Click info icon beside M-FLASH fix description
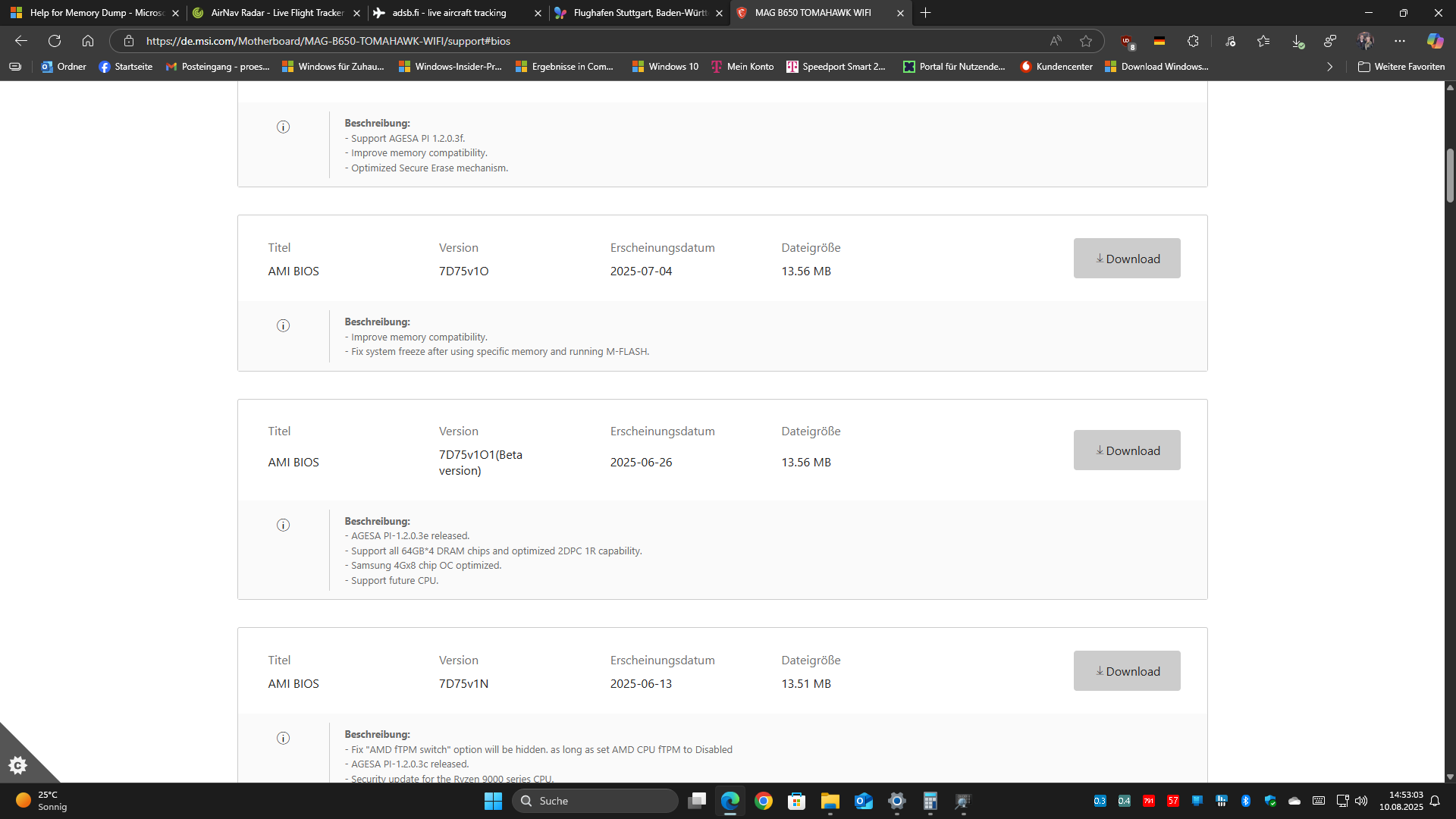Viewport: 1456px width, 819px height. point(283,325)
